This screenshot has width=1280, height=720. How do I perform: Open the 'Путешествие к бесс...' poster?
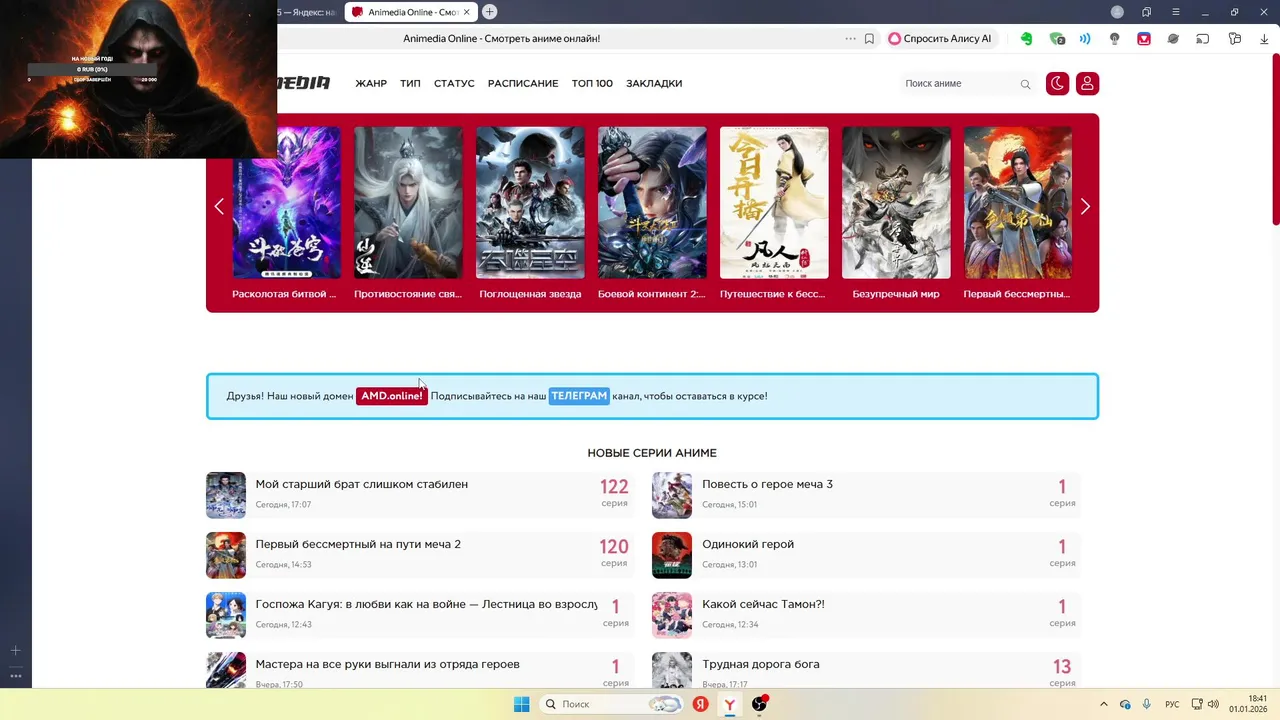pos(774,203)
